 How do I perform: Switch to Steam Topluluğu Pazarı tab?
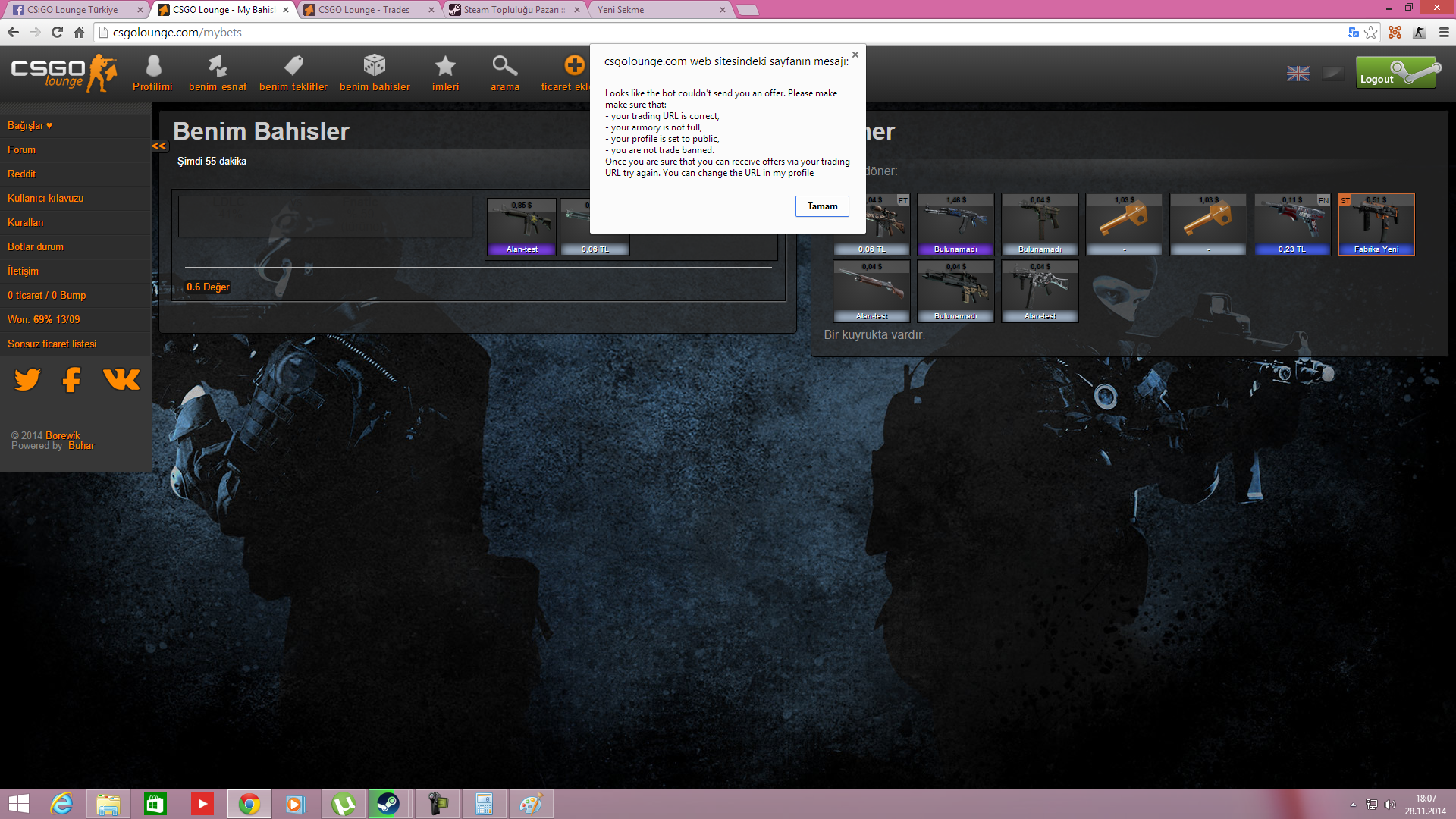coord(514,10)
